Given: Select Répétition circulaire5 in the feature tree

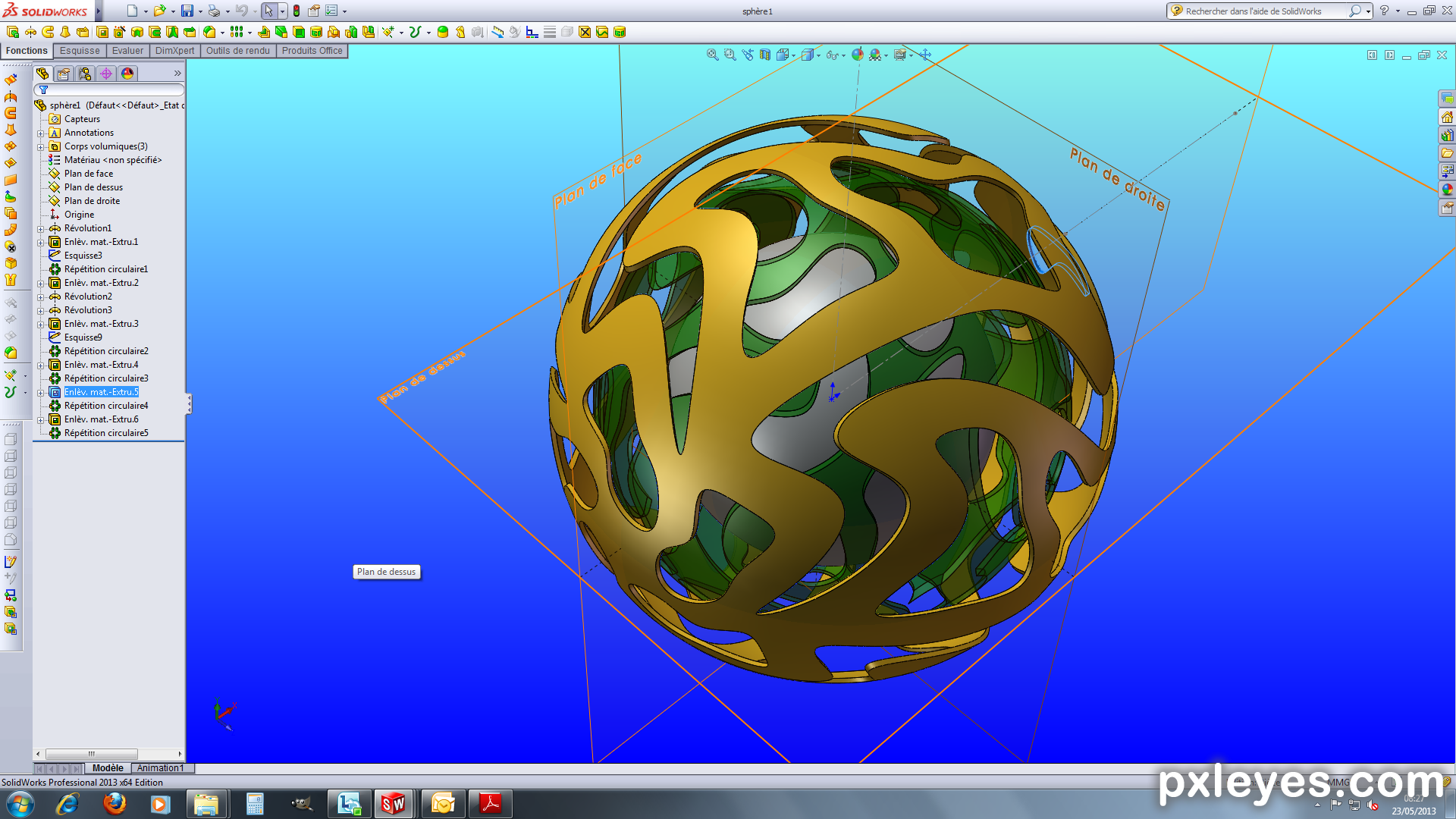Looking at the screenshot, I should 106,433.
